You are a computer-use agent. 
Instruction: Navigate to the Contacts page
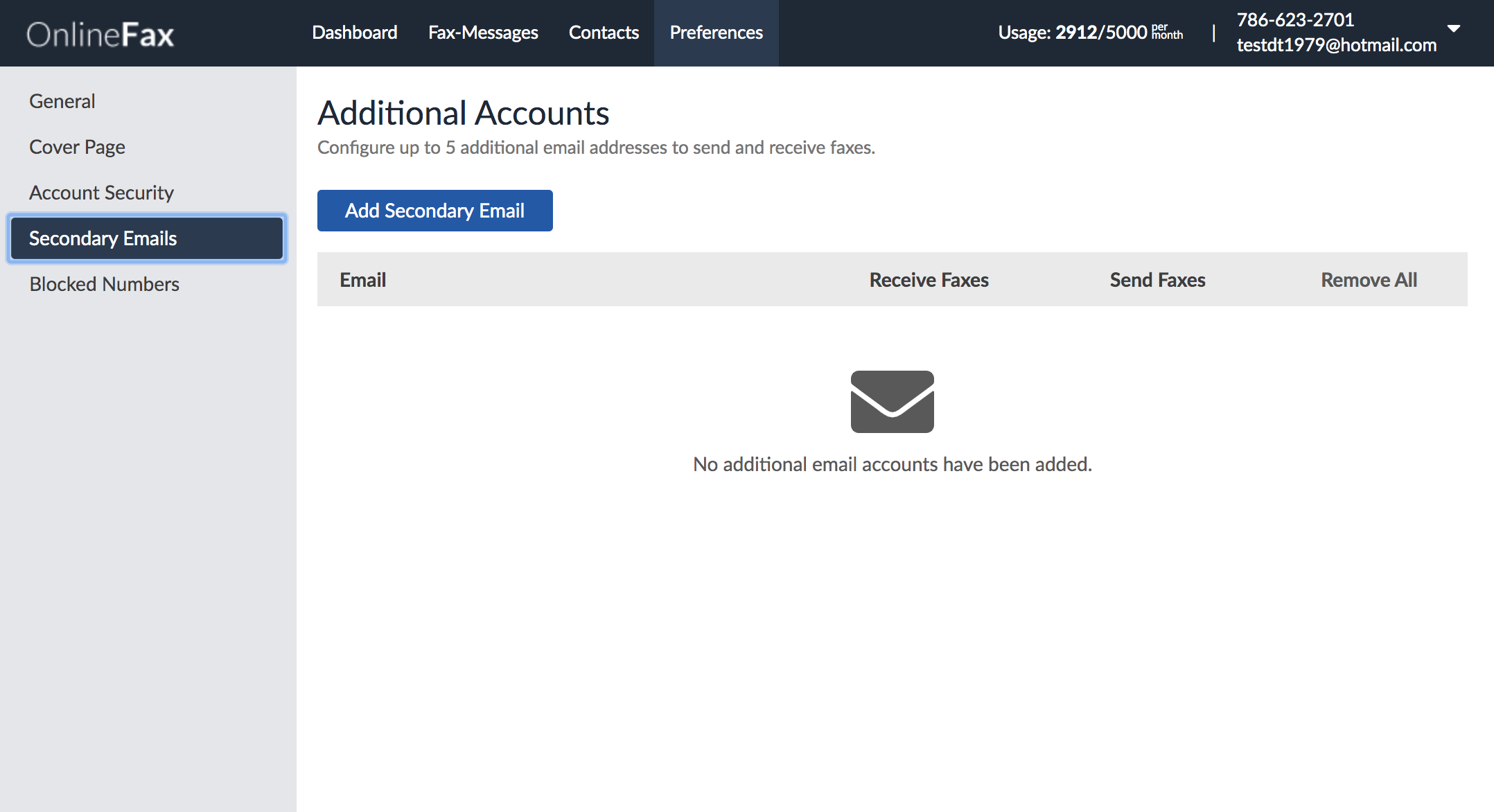pyautogui.click(x=604, y=32)
